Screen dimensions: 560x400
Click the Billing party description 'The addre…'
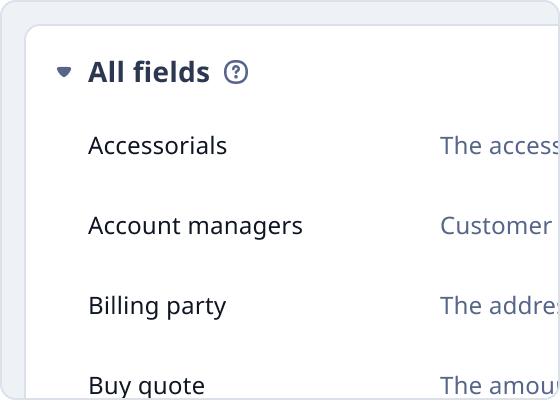pos(499,306)
